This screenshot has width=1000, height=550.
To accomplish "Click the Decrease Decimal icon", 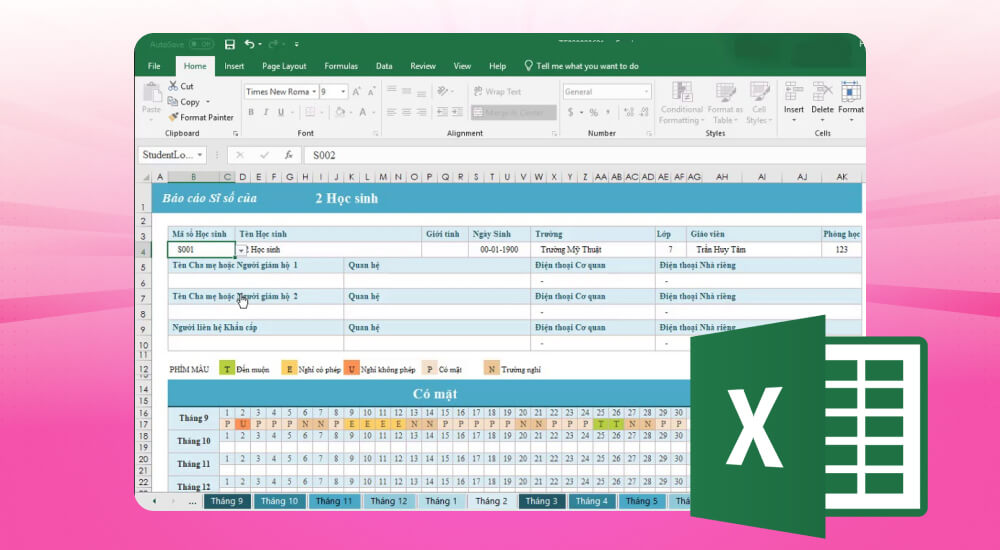I will (x=644, y=112).
